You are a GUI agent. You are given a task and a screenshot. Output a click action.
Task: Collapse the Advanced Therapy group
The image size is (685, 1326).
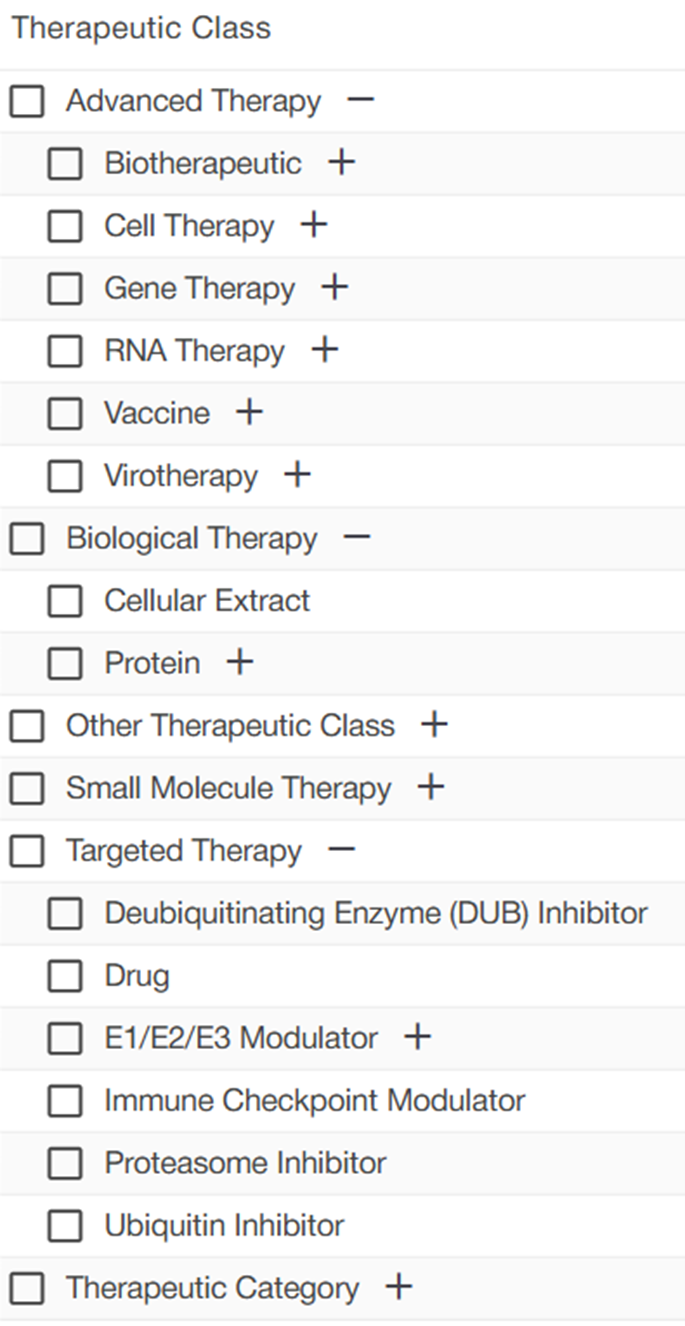[x=361, y=100]
